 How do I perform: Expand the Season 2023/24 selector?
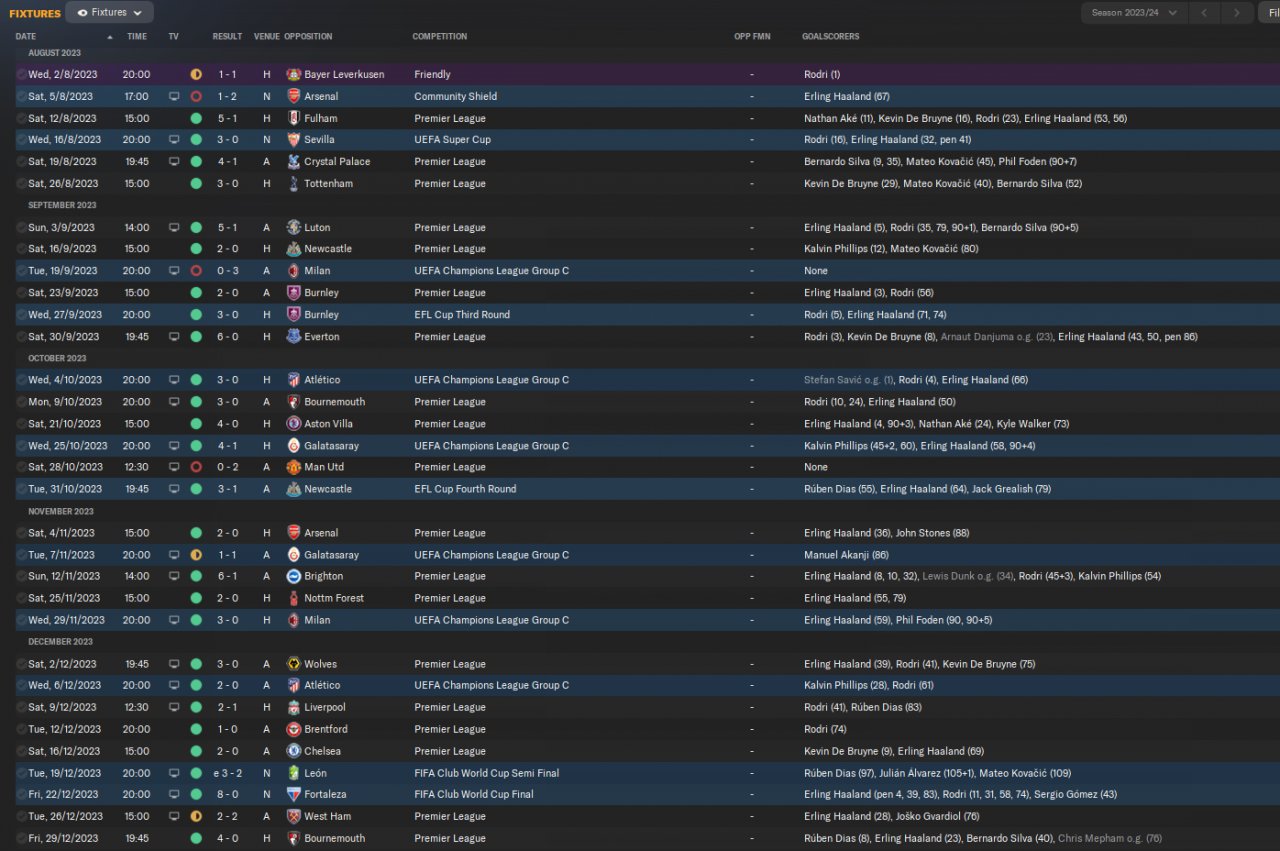point(1134,13)
